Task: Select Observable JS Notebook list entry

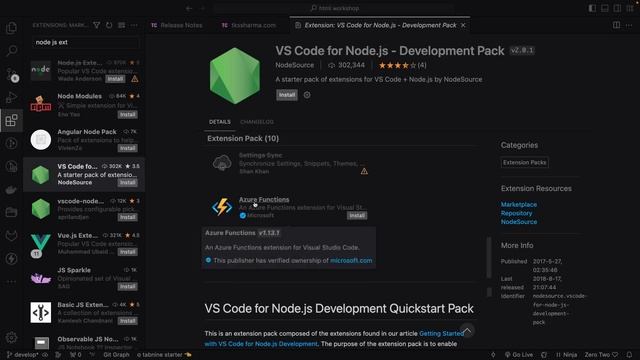Action: pyautogui.click(x=84, y=342)
